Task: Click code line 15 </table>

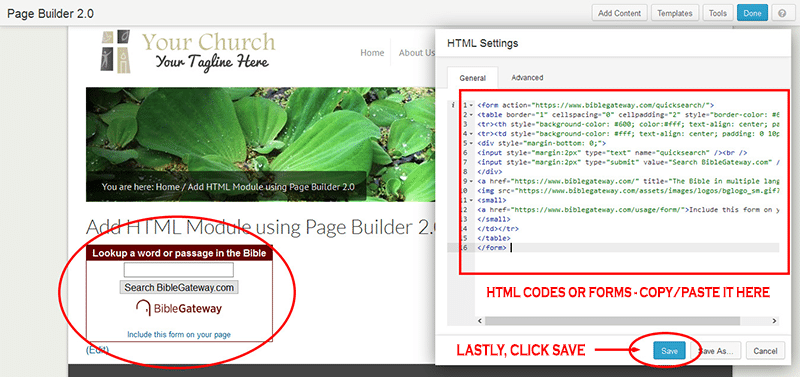Action: coord(494,238)
